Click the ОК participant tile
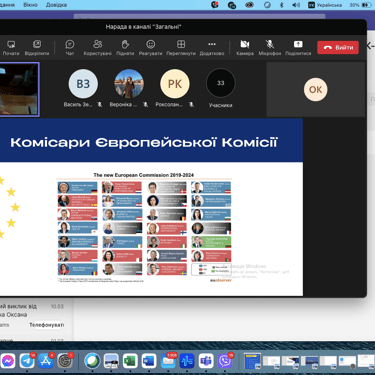Image resolution: width=375 pixels, height=375 pixels. [x=315, y=89]
